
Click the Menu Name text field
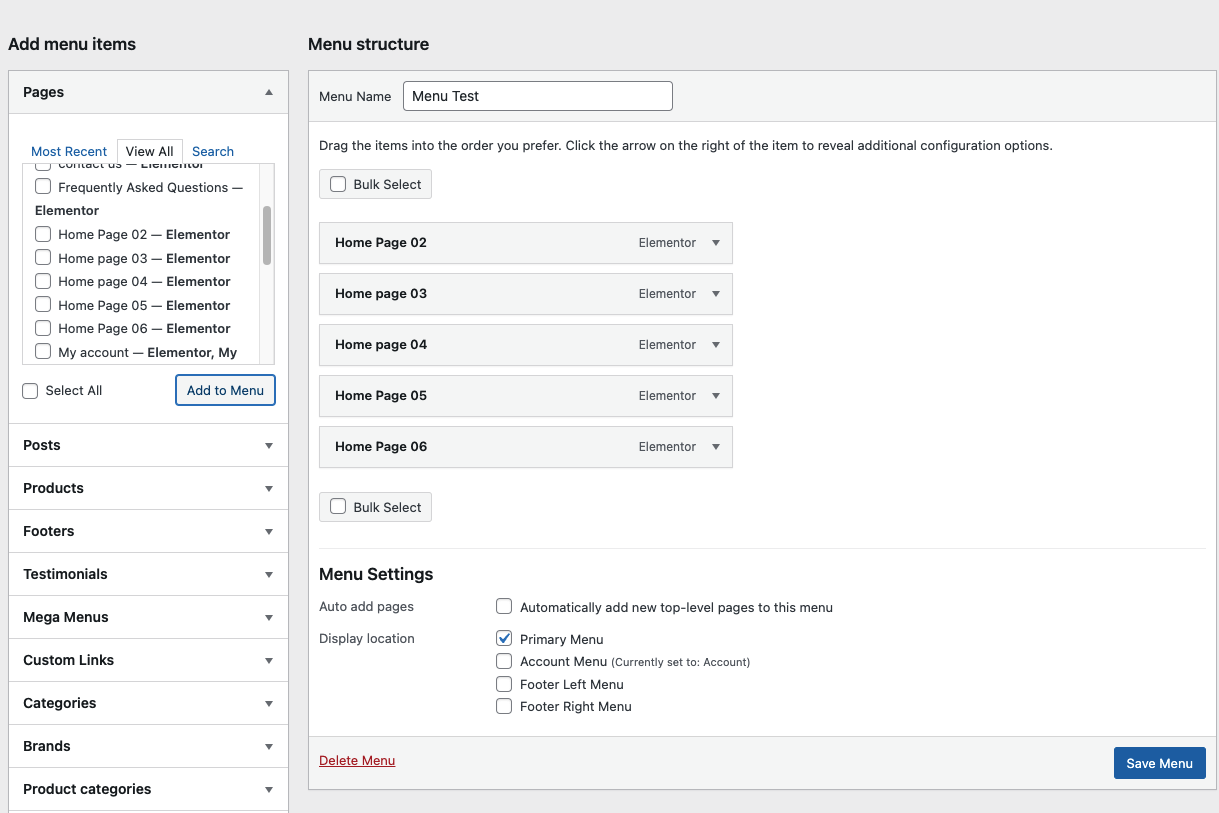click(537, 96)
